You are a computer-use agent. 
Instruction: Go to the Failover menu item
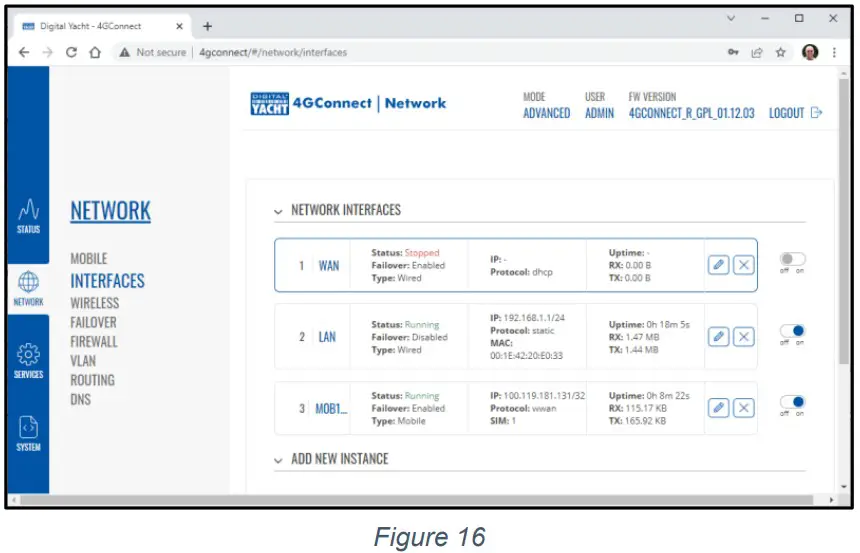93,322
